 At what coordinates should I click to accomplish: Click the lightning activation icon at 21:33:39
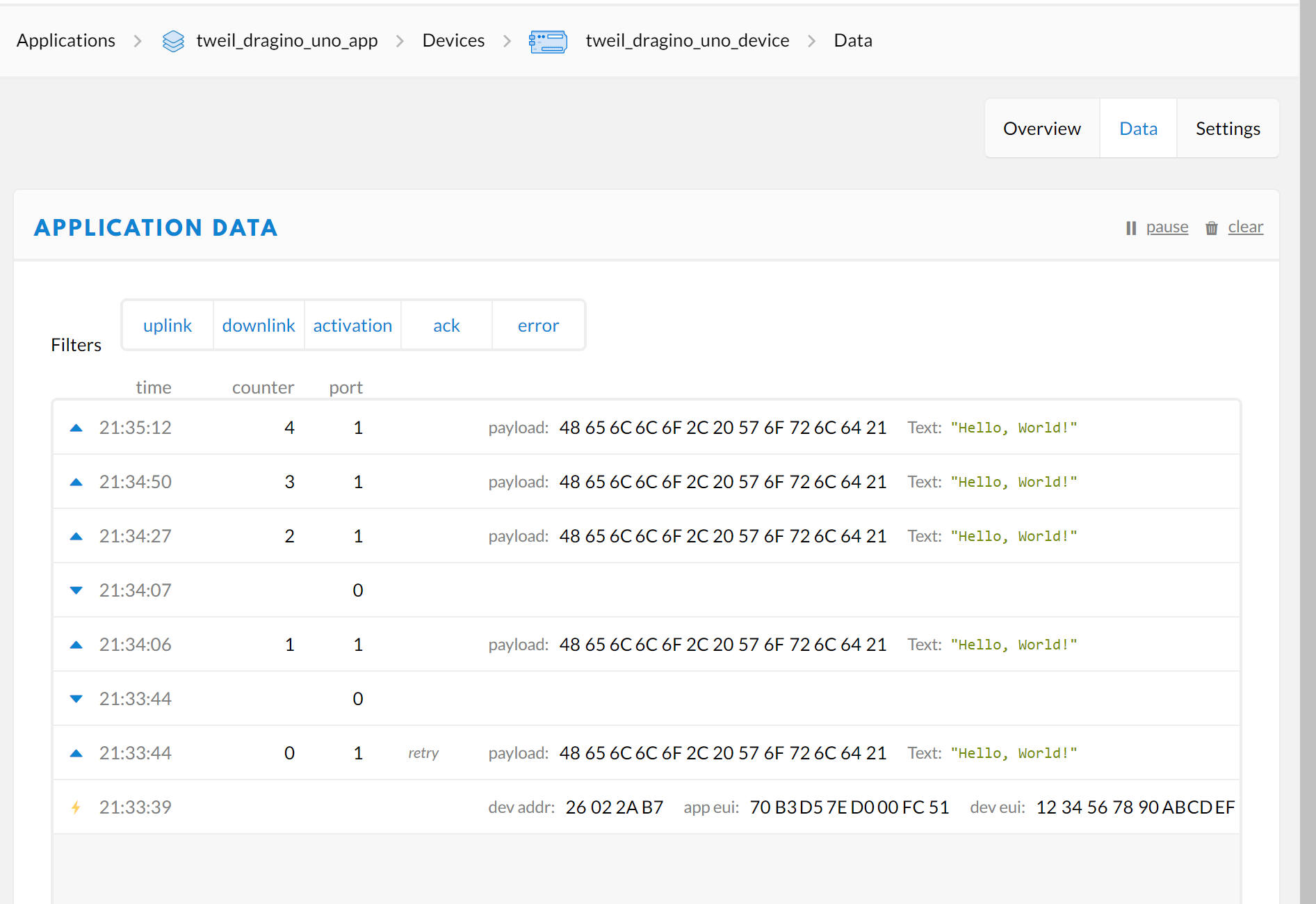pyautogui.click(x=76, y=807)
